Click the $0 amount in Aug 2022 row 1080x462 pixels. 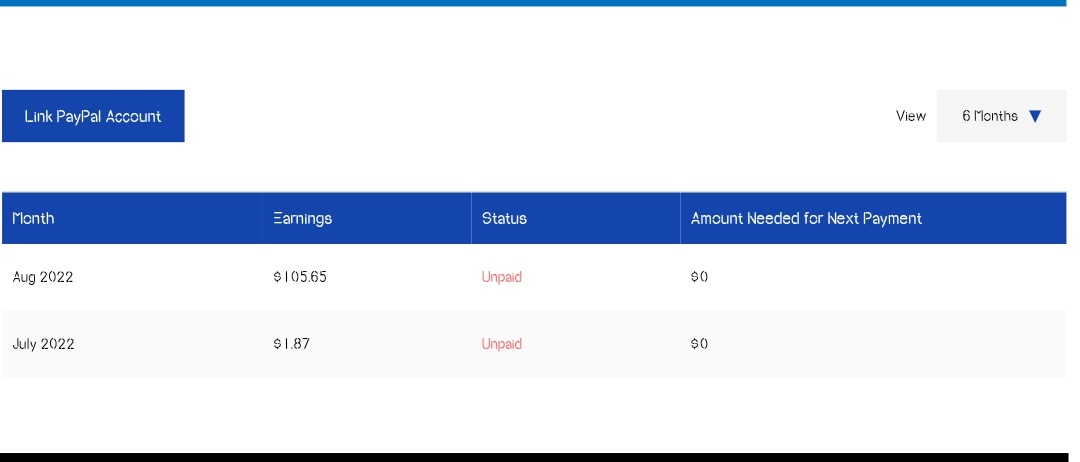pos(699,277)
